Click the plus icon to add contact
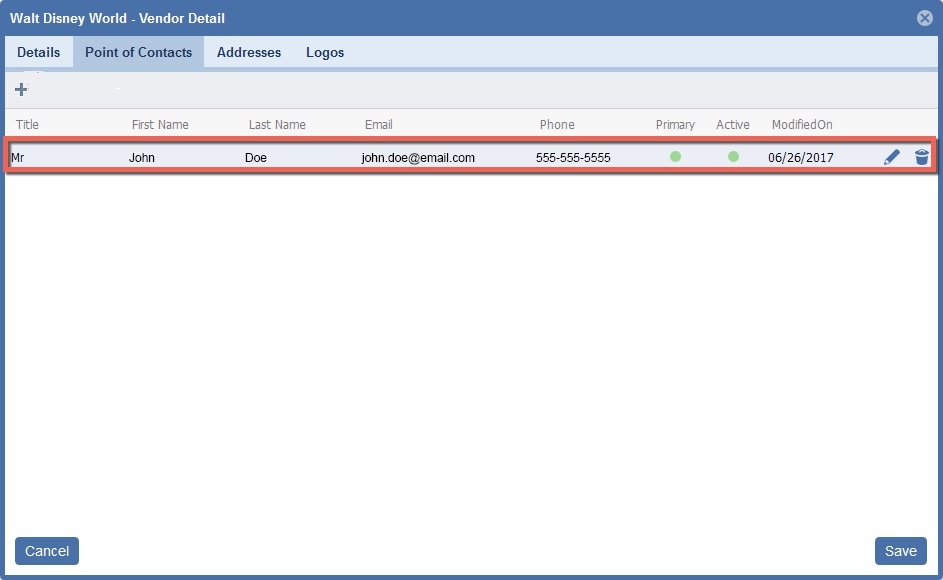Viewport: 943px width, 580px height. point(21,89)
